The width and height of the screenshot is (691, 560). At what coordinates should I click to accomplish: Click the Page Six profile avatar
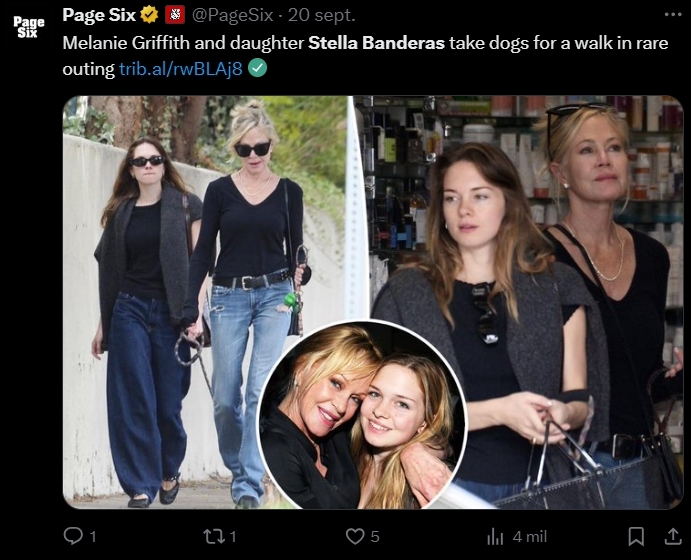tap(29, 27)
